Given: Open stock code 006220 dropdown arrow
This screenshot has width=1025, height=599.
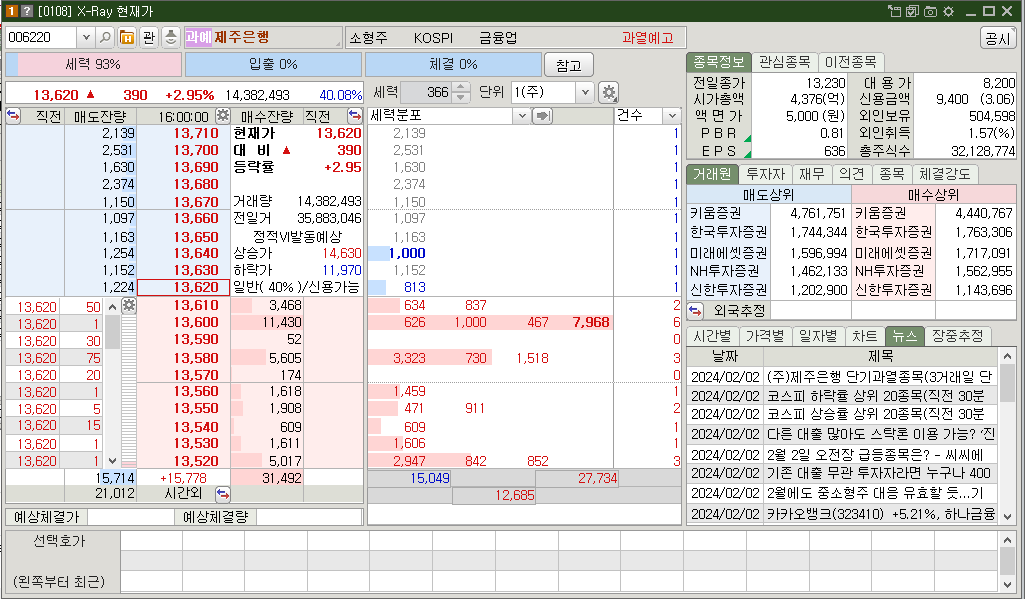Looking at the screenshot, I should 86,37.
